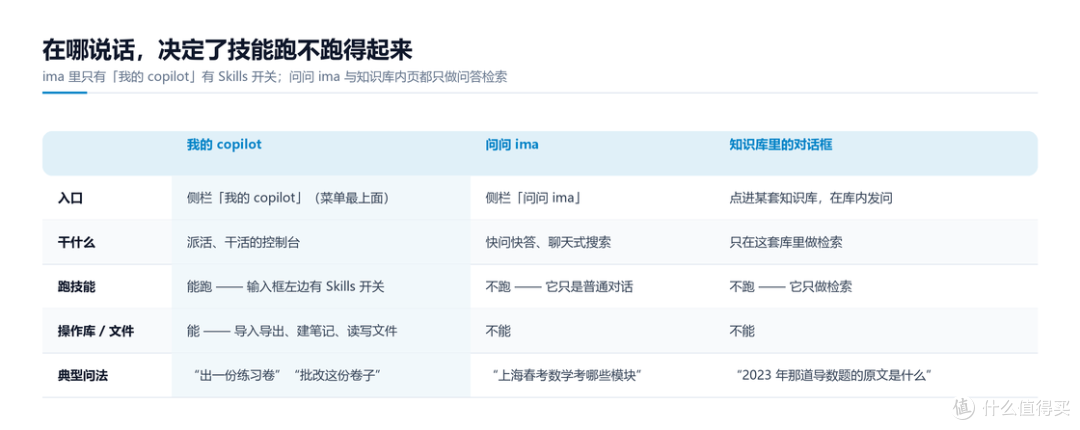Click the 入口 row label

click(x=70, y=198)
